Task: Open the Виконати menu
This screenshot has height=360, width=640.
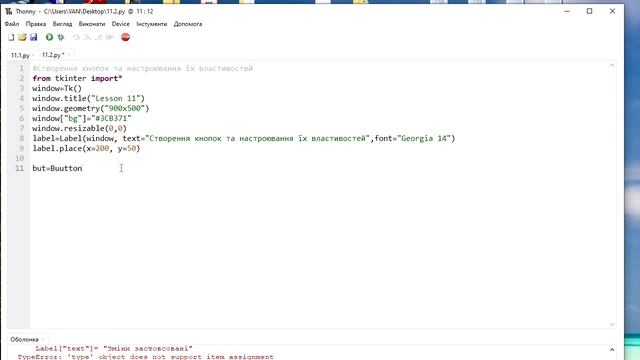Action: (x=92, y=24)
